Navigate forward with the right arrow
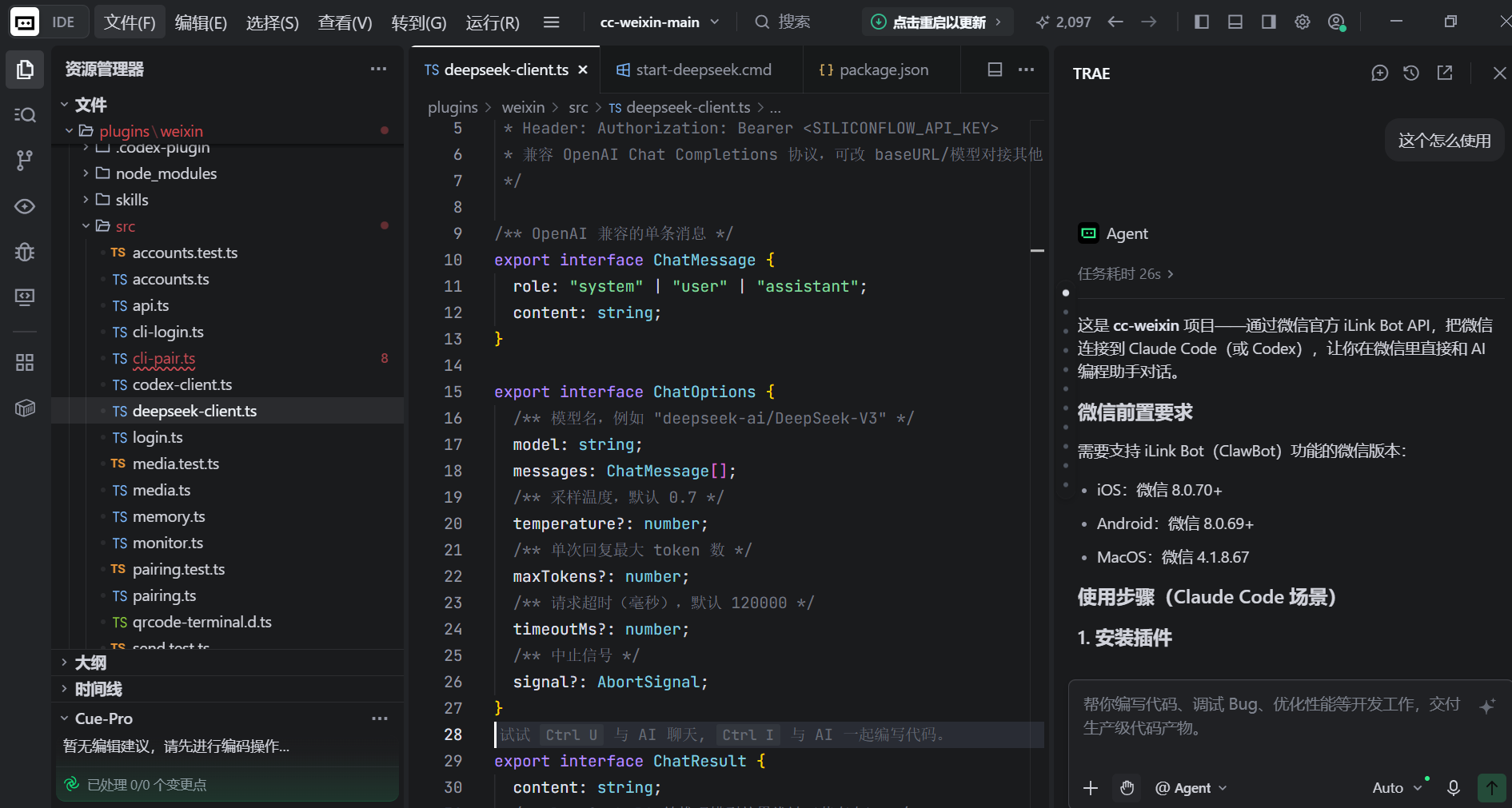This screenshot has width=1512, height=808. (x=1149, y=22)
